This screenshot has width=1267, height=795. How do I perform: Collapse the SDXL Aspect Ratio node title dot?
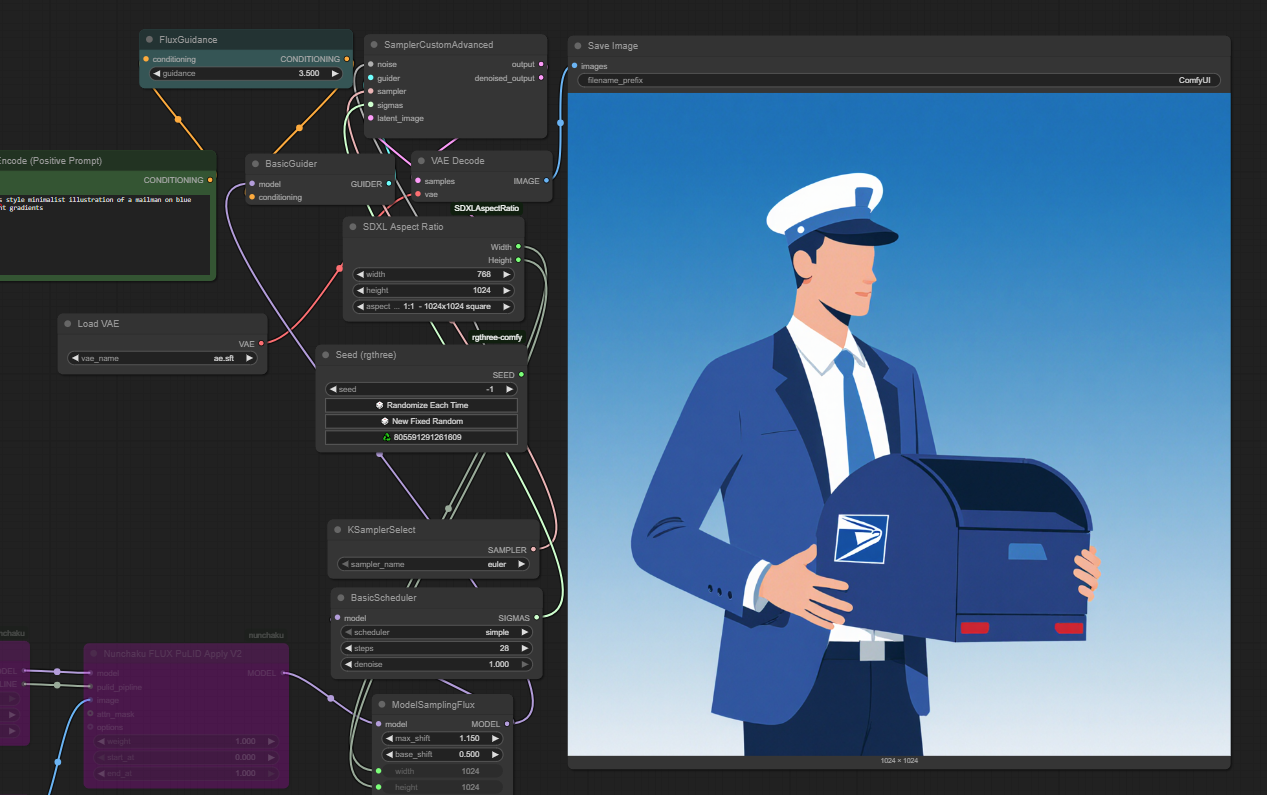click(x=353, y=227)
